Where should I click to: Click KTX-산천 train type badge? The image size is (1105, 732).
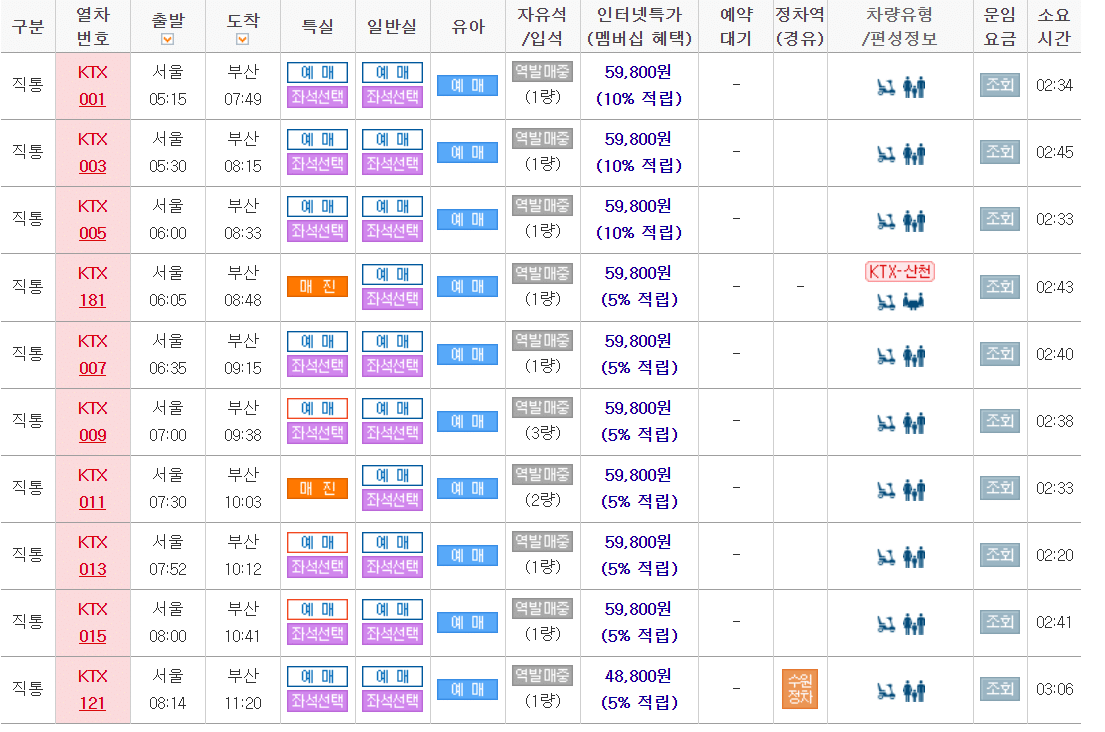[900, 272]
